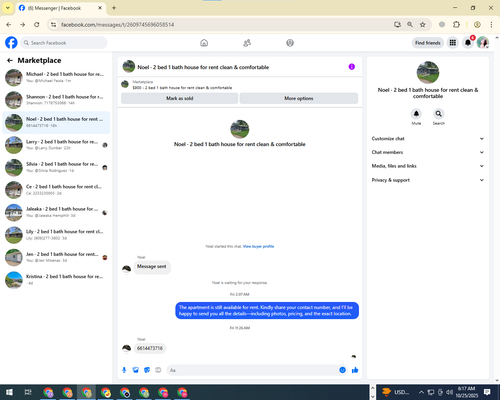Expand Media, files and links section

428,166
